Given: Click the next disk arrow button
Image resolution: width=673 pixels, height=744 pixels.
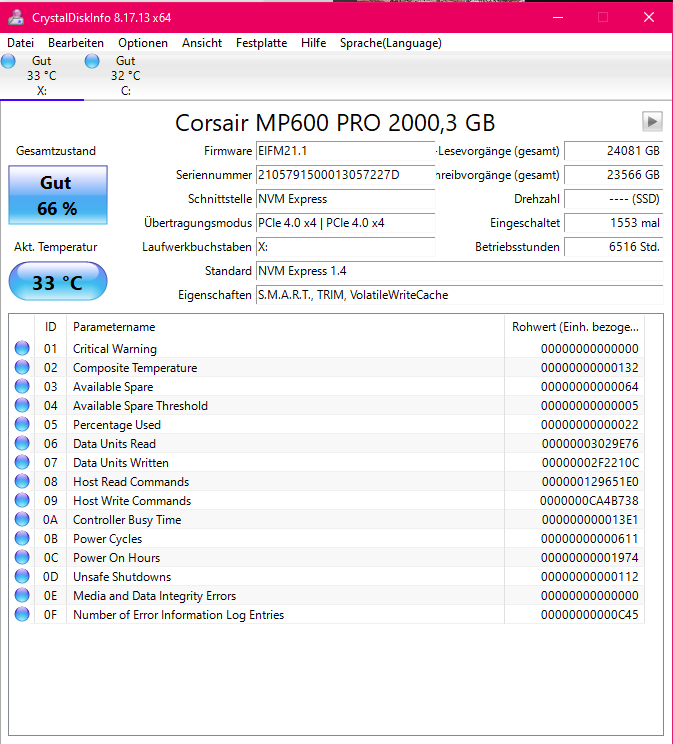Looking at the screenshot, I should (x=652, y=122).
